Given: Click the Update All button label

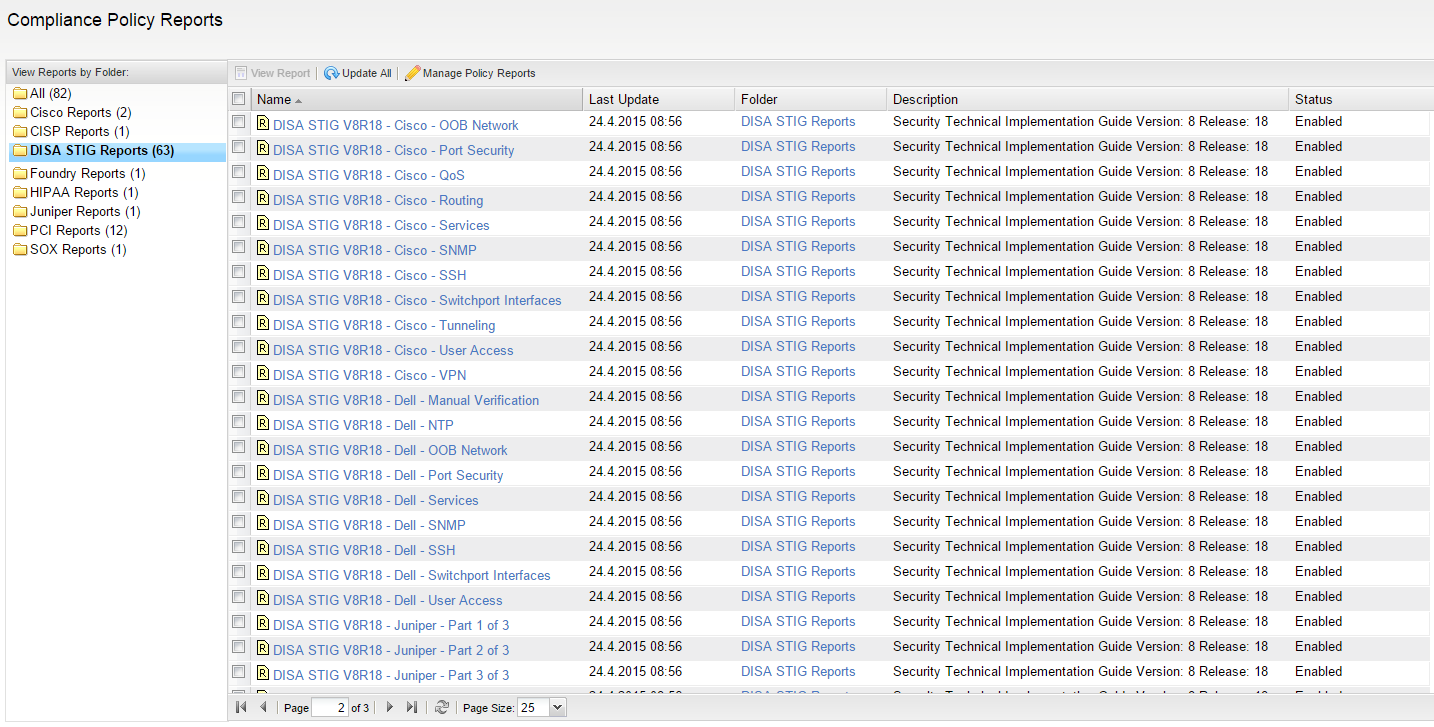Looking at the screenshot, I should 367,73.
